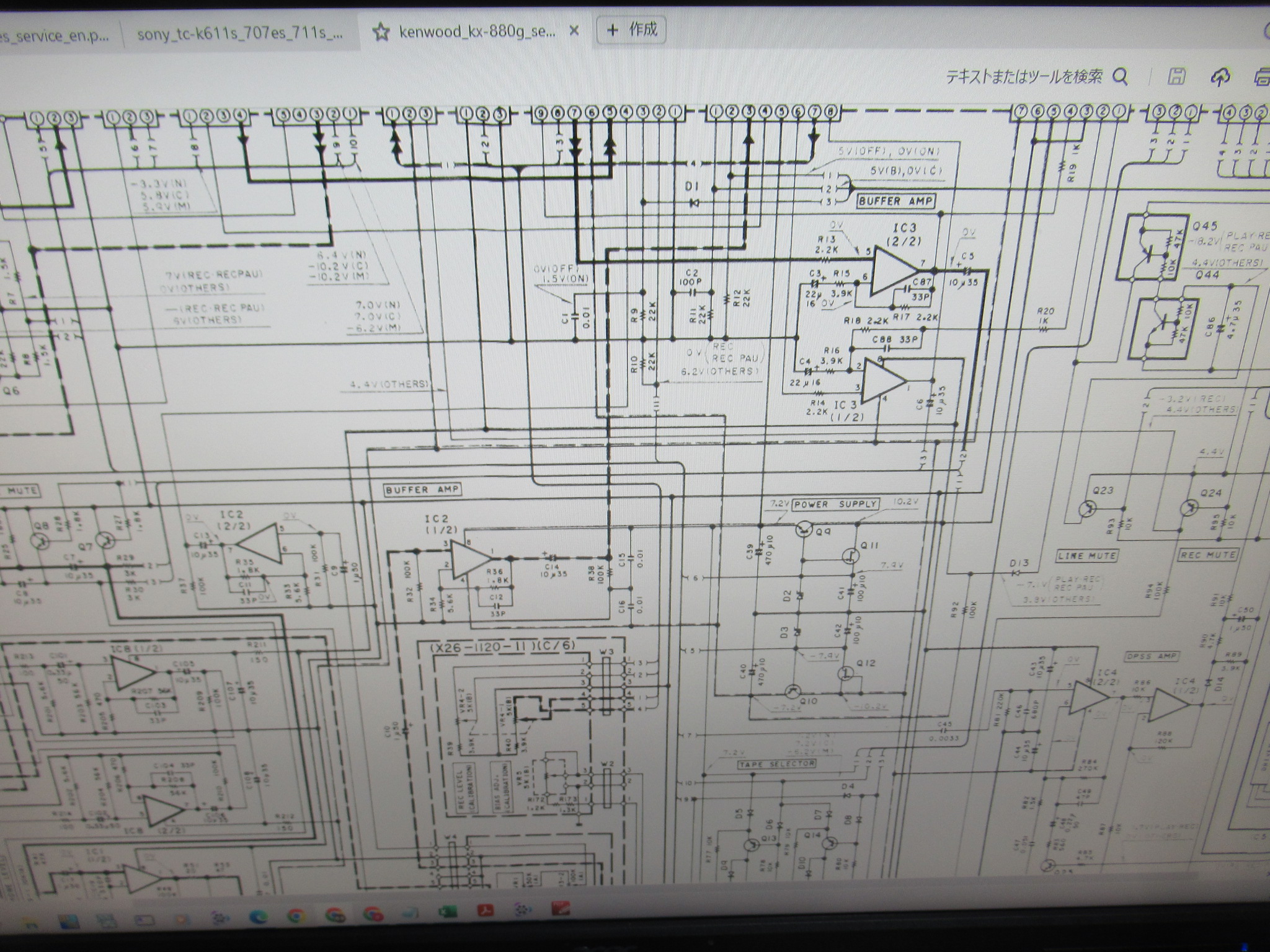This screenshot has width=1270, height=952.
Task: Launch the first Chrome icon in taskbar
Action: pyautogui.click(x=296, y=915)
